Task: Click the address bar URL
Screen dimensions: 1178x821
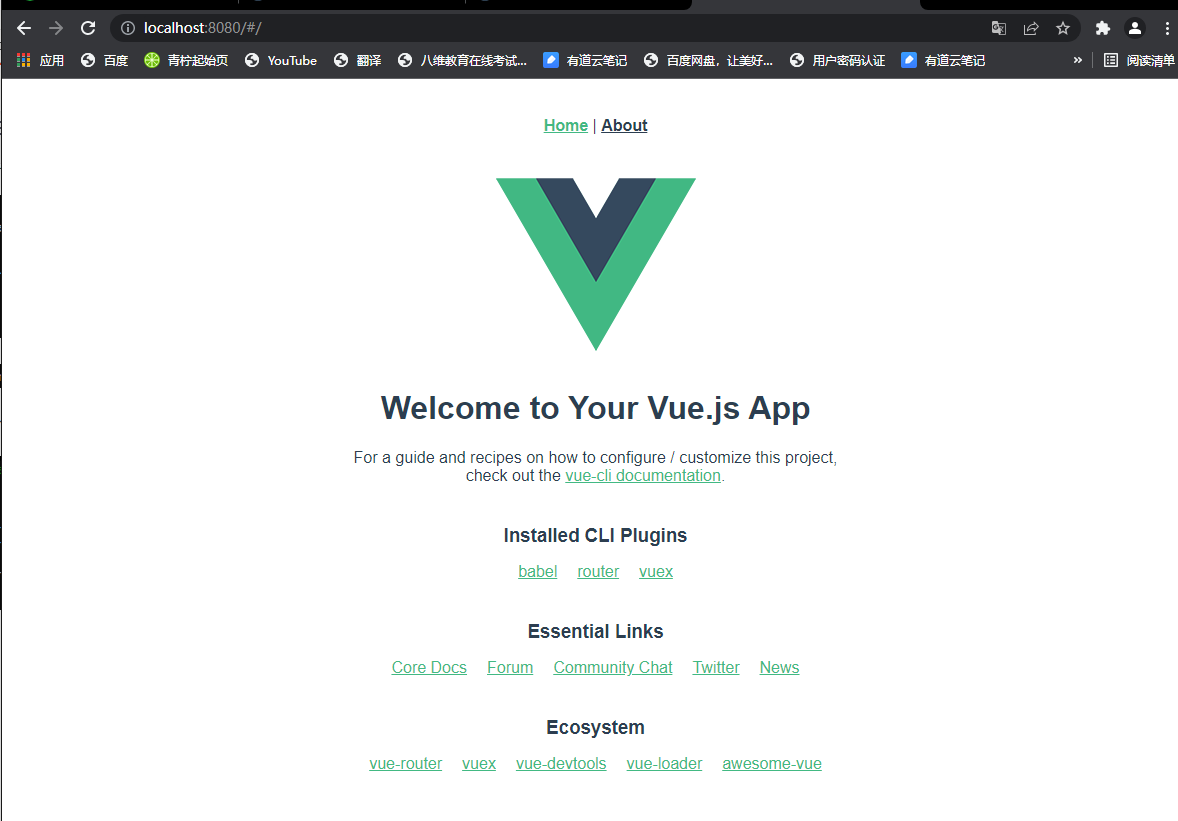Action: (x=202, y=29)
